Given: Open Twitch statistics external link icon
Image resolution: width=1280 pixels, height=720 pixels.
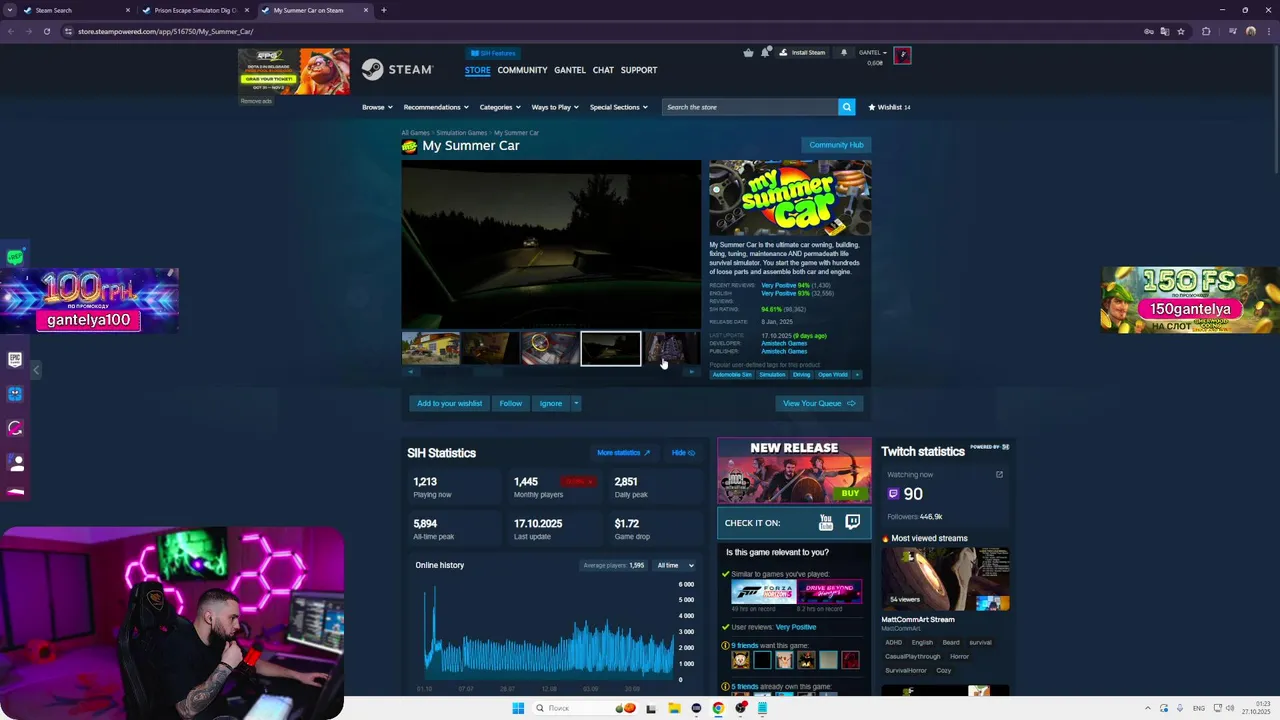Looking at the screenshot, I should tap(999, 474).
